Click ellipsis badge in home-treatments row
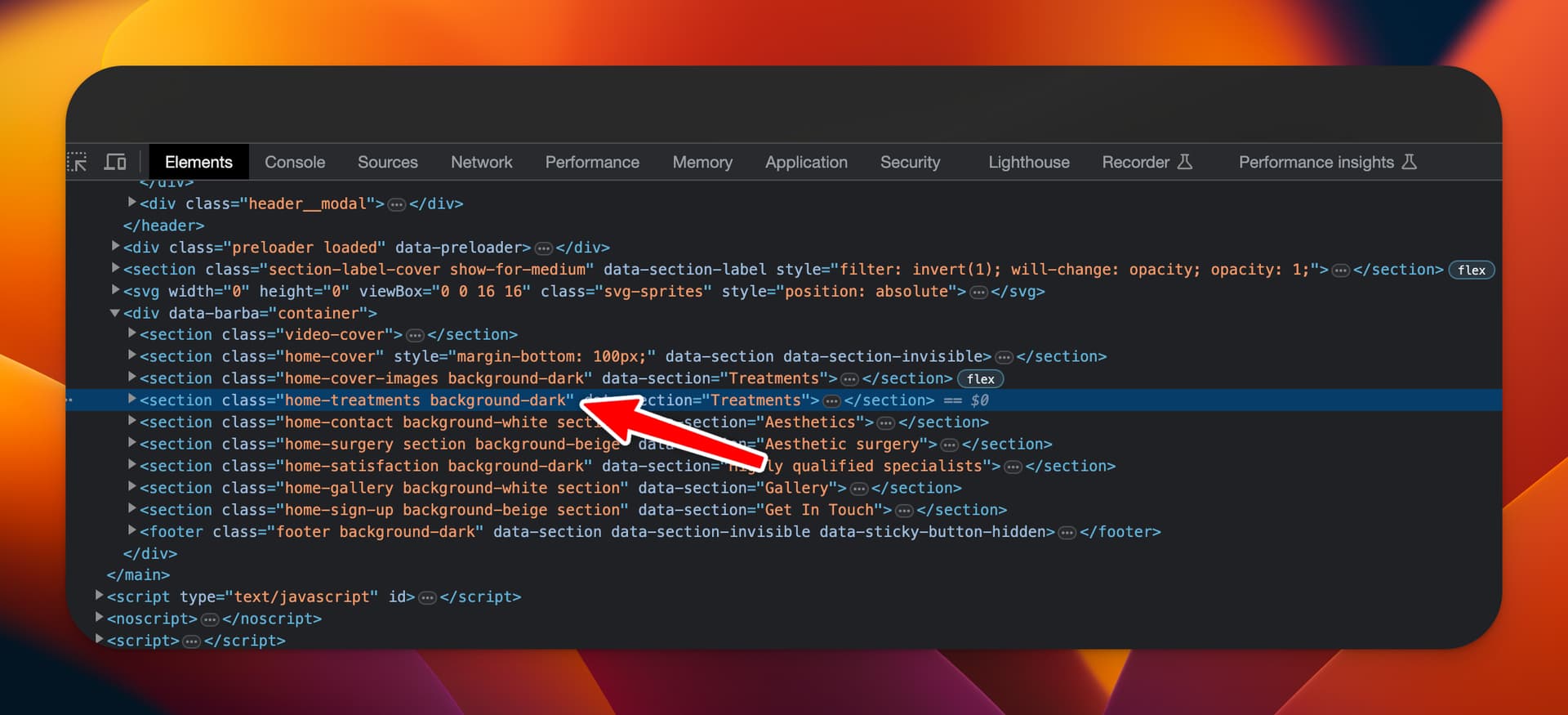Viewport: 1568px width, 715px height. click(x=831, y=401)
